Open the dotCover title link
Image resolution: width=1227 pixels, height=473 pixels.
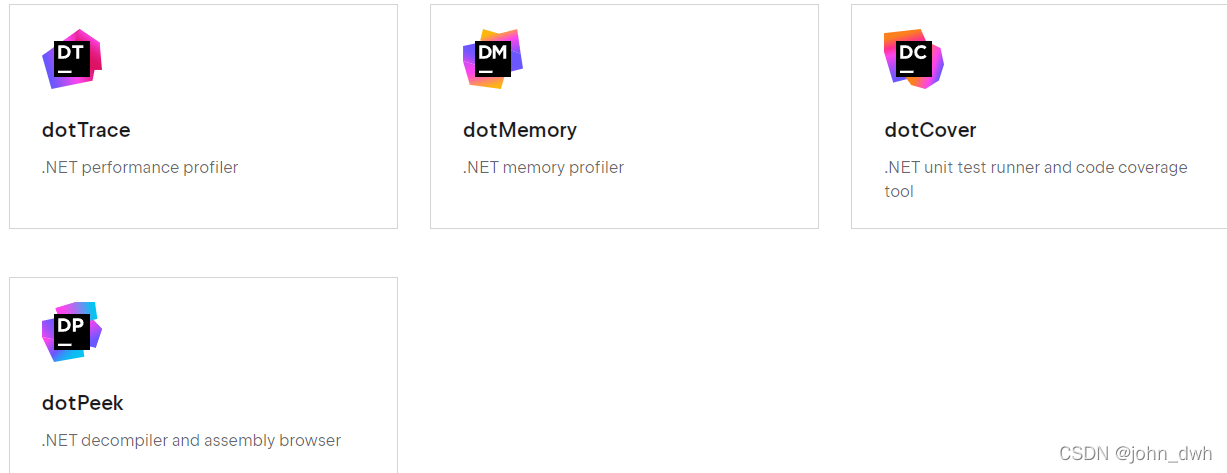pyautogui.click(x=930, y=130)
